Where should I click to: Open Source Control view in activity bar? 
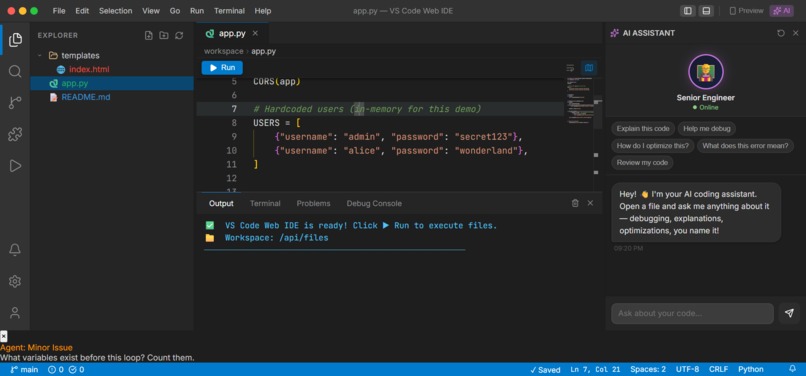[15, 102]
